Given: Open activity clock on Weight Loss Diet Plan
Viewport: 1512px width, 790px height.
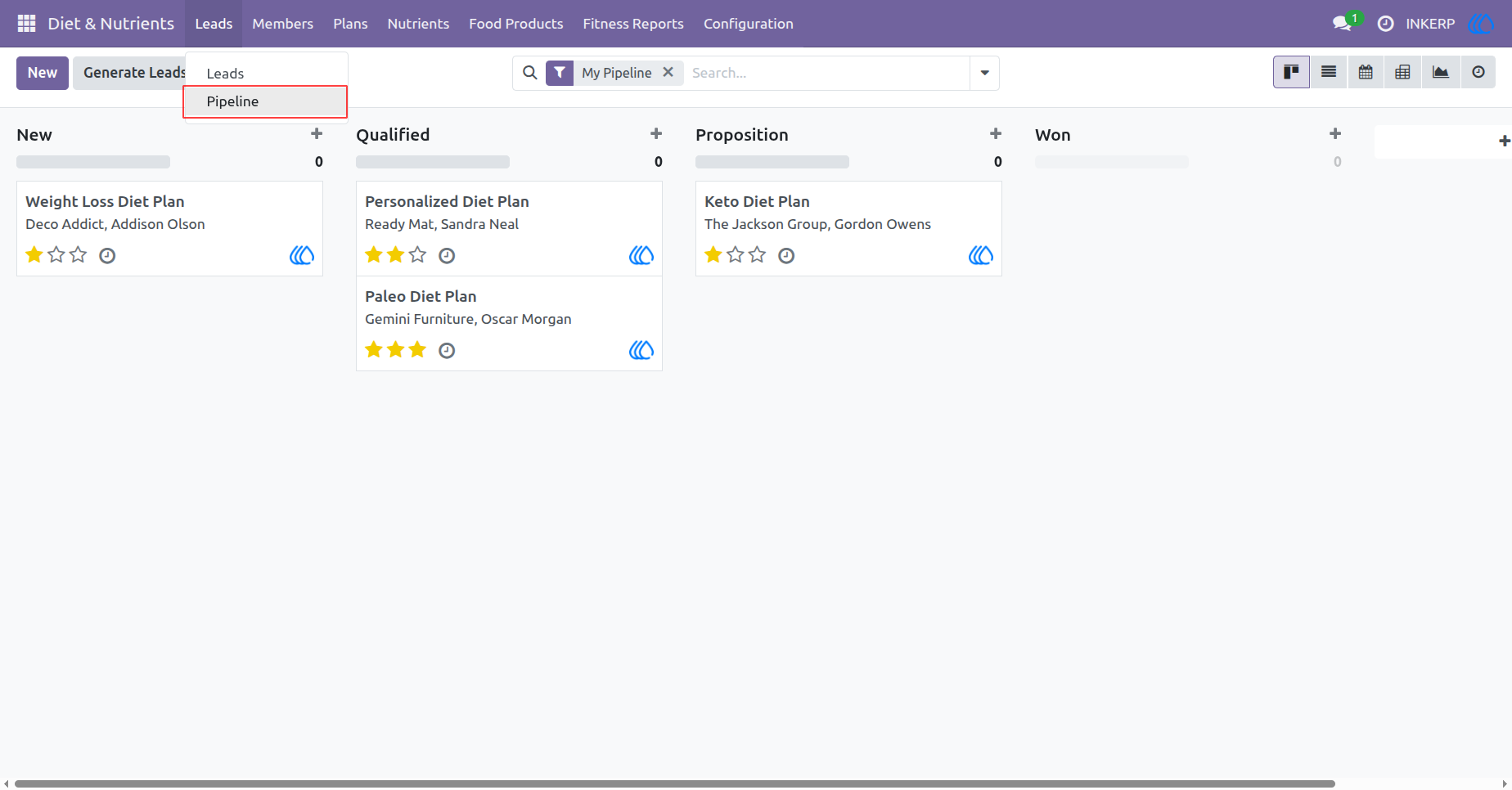Looking at the screenshot, I should tap(107, 256).
